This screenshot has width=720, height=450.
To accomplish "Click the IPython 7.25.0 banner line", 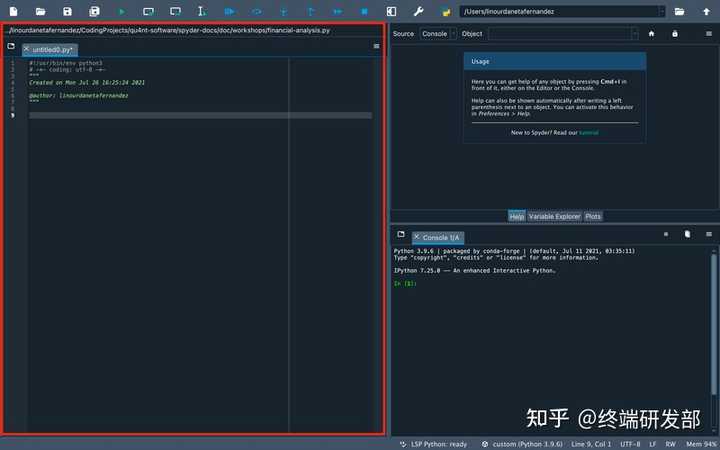I will point(474,271).
